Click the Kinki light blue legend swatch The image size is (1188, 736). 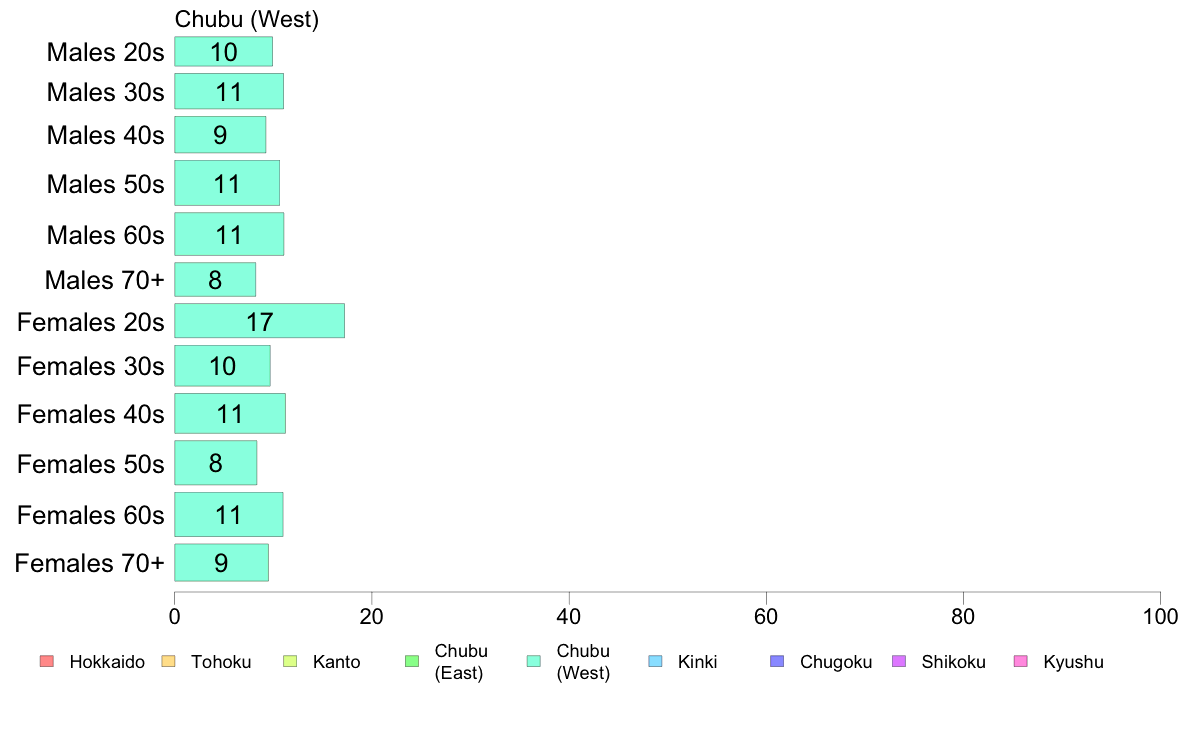(x=655, y=662)
